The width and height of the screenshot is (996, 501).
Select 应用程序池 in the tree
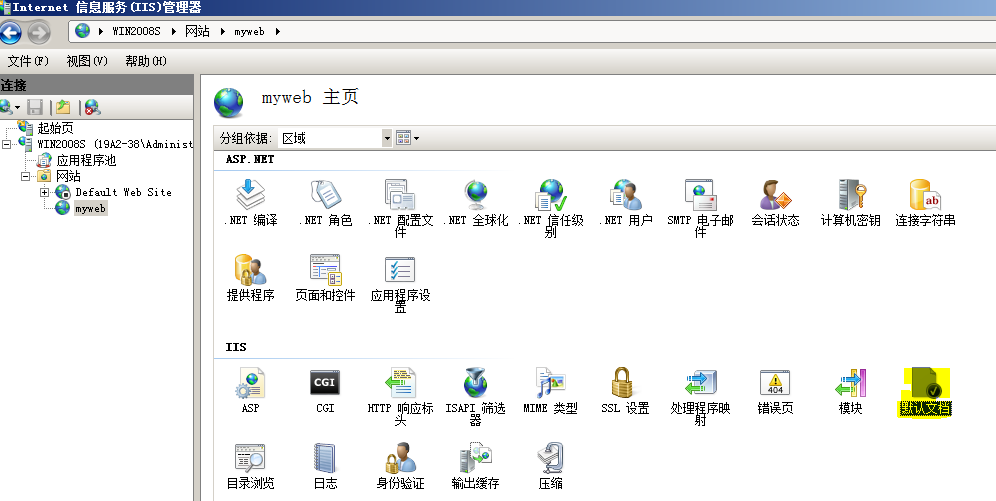click(x=86, y=160)
